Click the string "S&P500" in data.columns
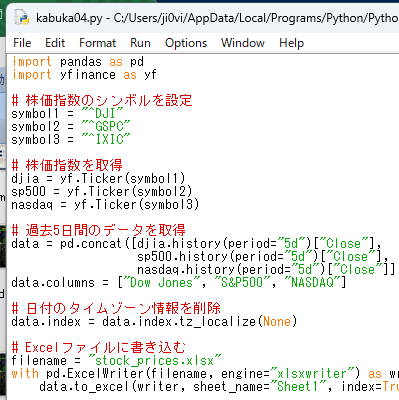399x400 pixels. tap(242, 283)
